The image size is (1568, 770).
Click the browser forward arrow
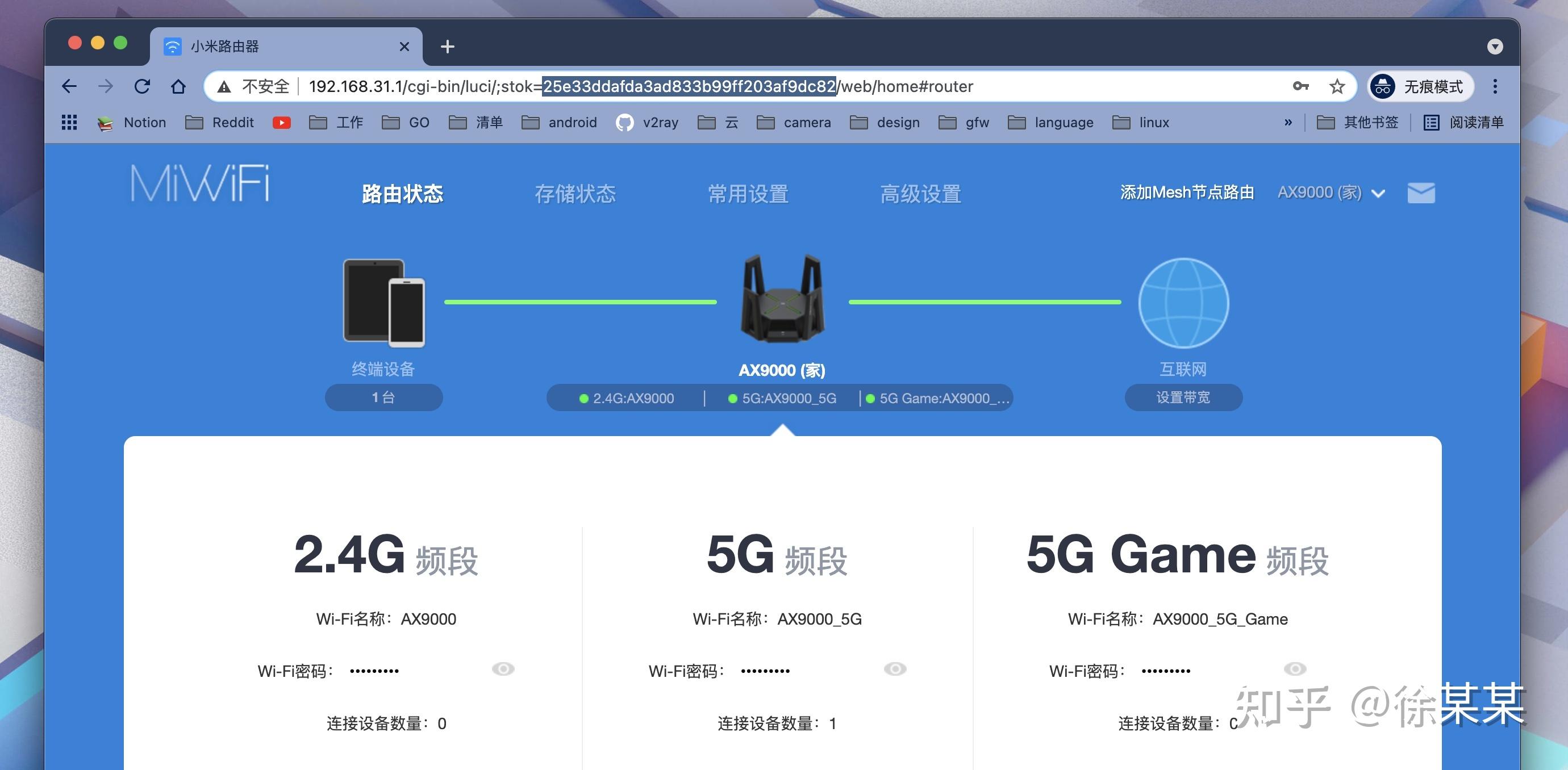coord(106,86)
